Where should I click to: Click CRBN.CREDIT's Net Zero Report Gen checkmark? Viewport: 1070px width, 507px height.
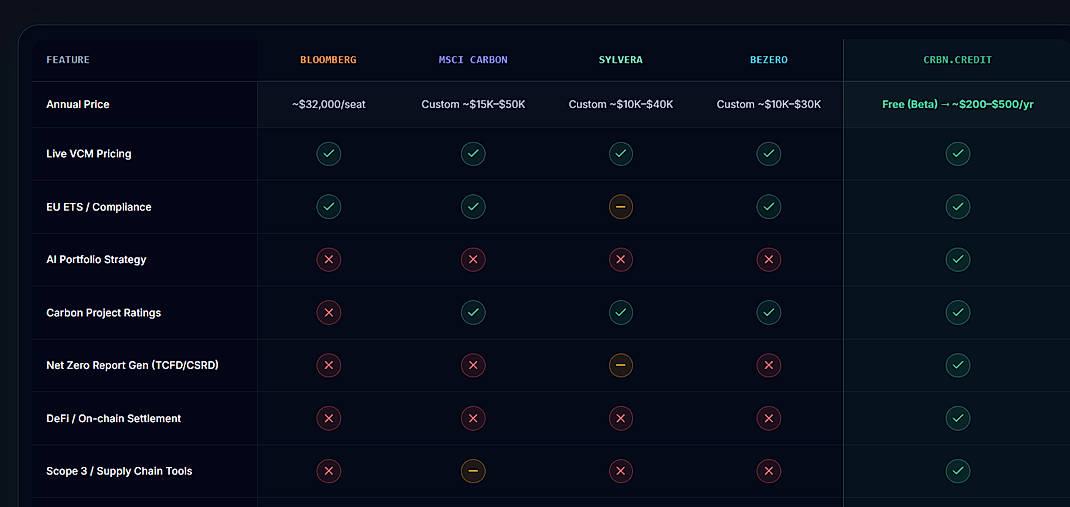(957, 365)
